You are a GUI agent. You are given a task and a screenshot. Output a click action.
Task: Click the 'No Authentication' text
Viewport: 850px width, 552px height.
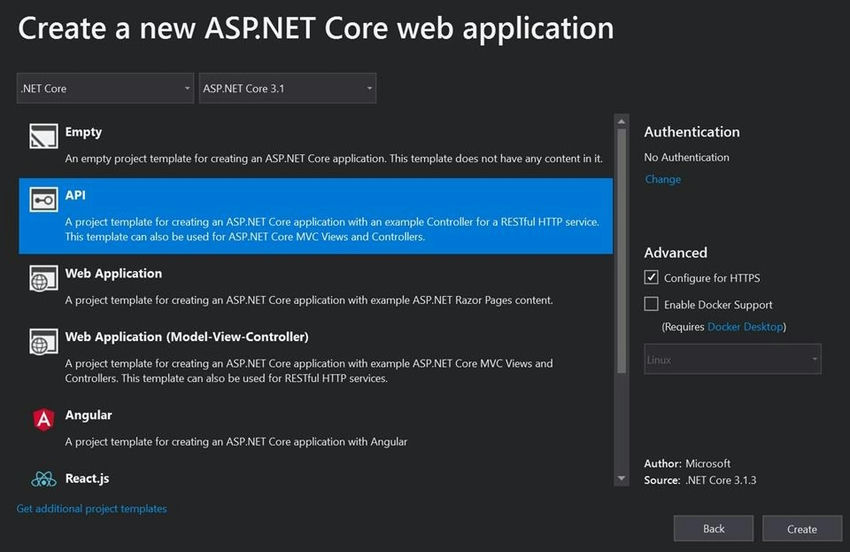tap(686, 157)
